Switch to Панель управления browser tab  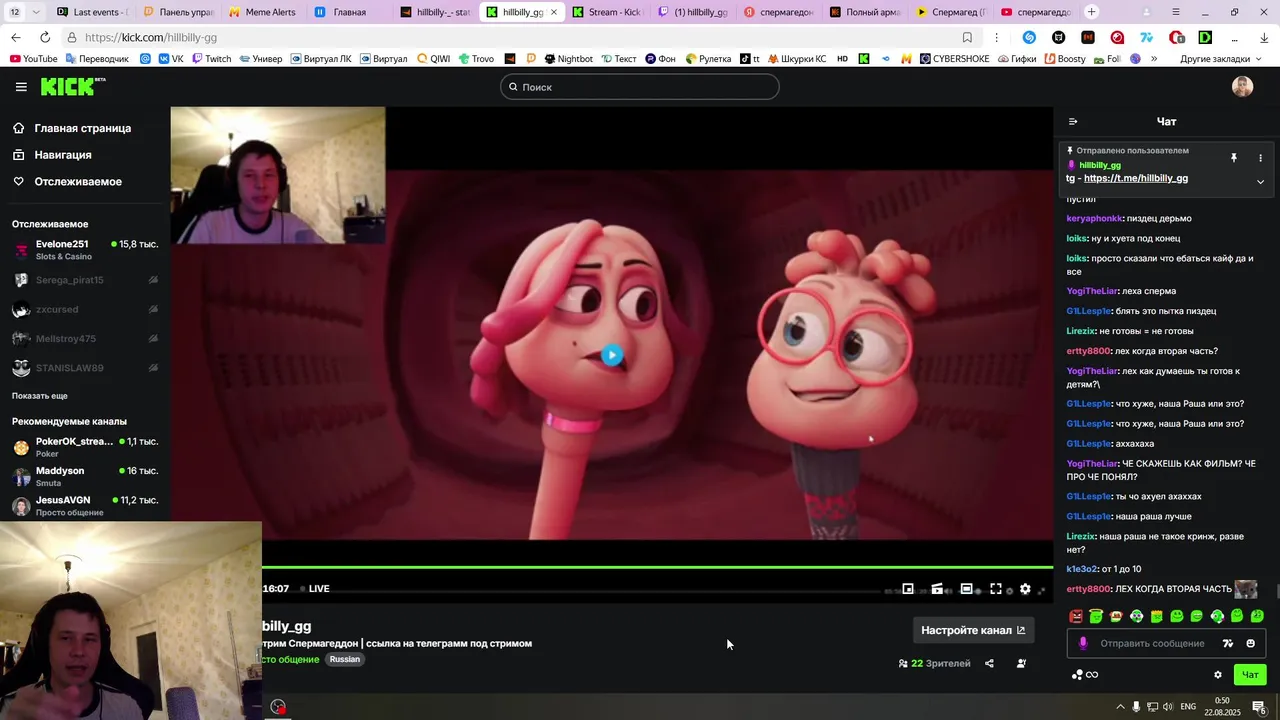(177, 12)
